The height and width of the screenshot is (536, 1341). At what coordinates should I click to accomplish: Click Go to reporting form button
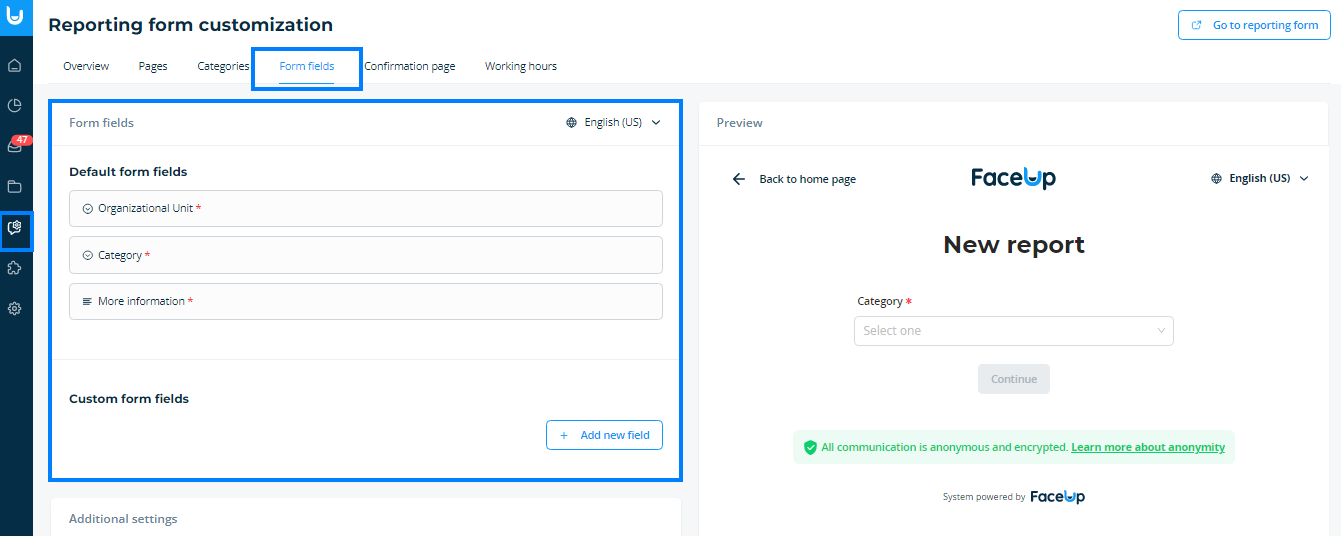[1254, 25]
